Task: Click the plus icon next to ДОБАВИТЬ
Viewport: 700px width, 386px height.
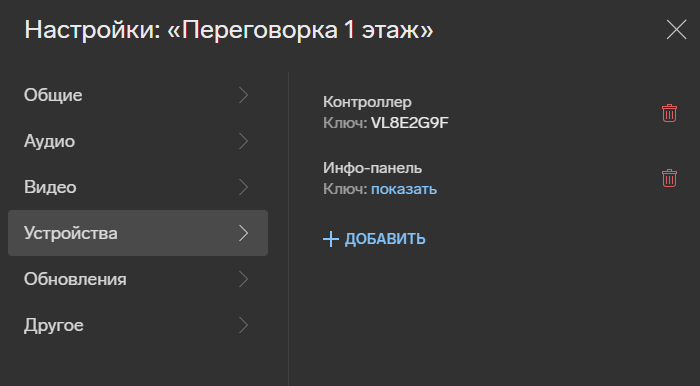Action: pos(330,239)
